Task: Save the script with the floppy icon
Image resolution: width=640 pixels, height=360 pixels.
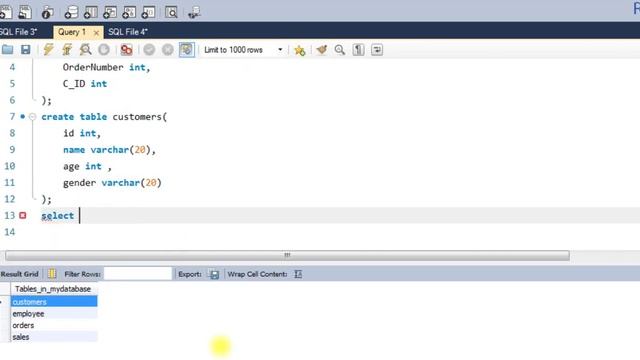Action: pyautogui.click(x=25, y=50)
